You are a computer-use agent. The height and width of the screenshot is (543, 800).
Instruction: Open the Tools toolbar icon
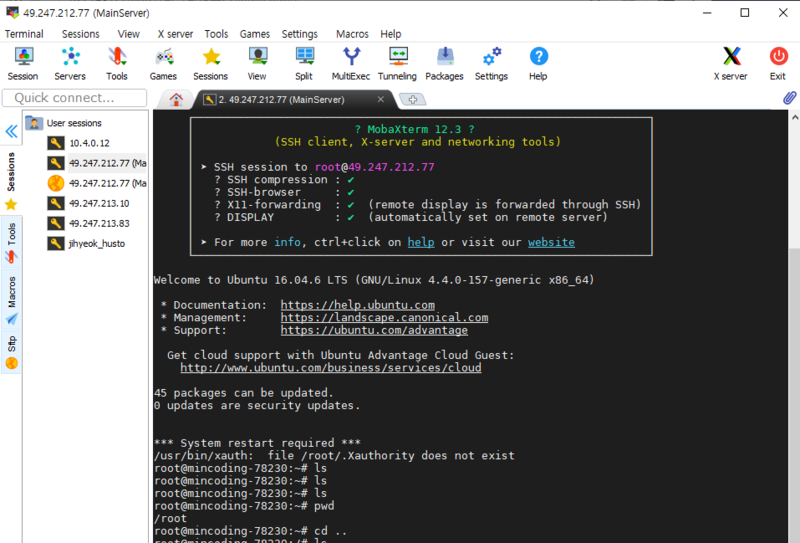point(117,64)
